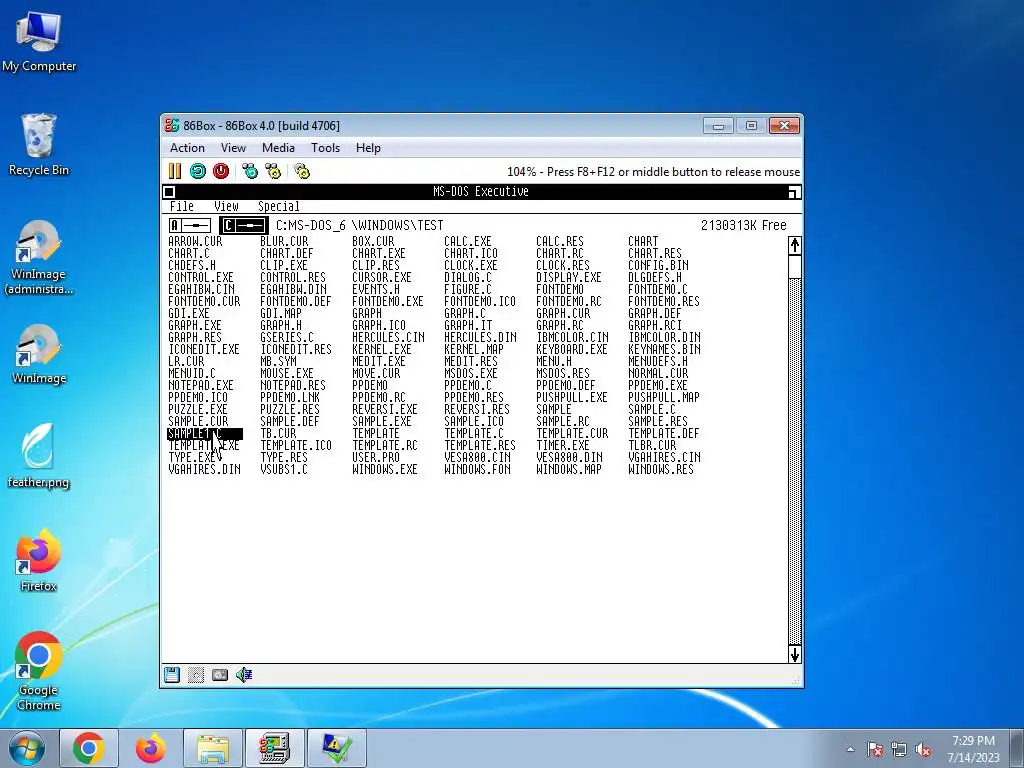The height and width of the screenshot is (768, 1024).
Task: Select Google Chrome desktop shortcut
Action: click(x=39, y=671)
